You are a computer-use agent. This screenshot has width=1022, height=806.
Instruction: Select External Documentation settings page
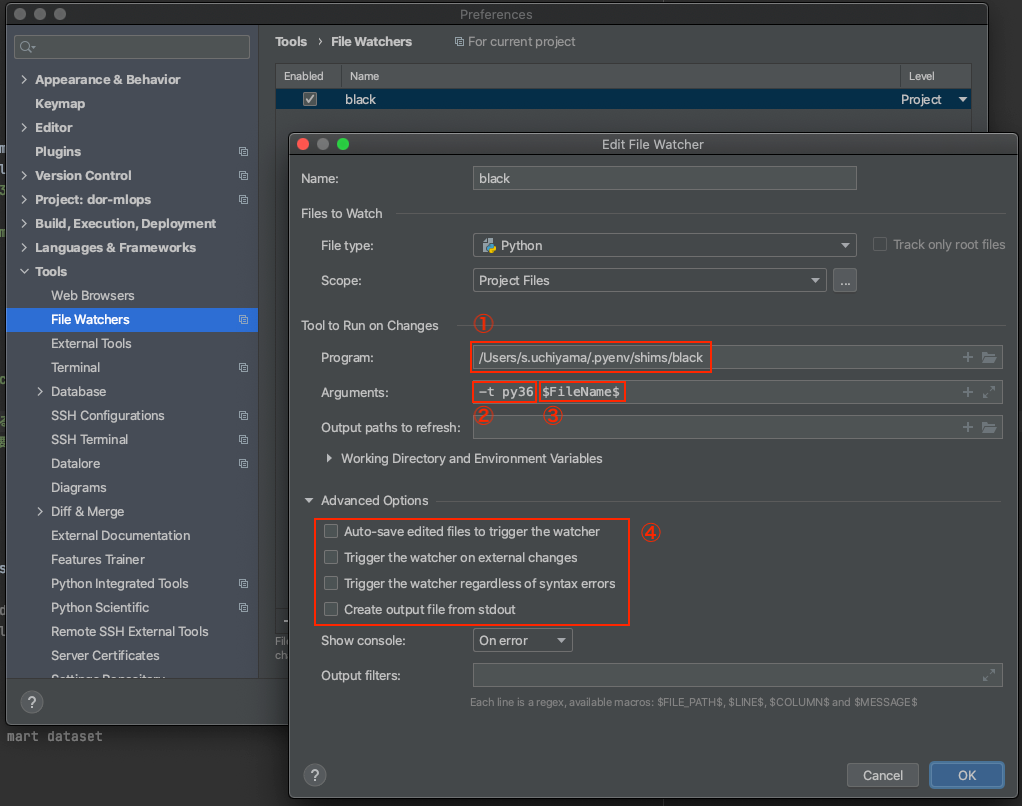(121, 535)
